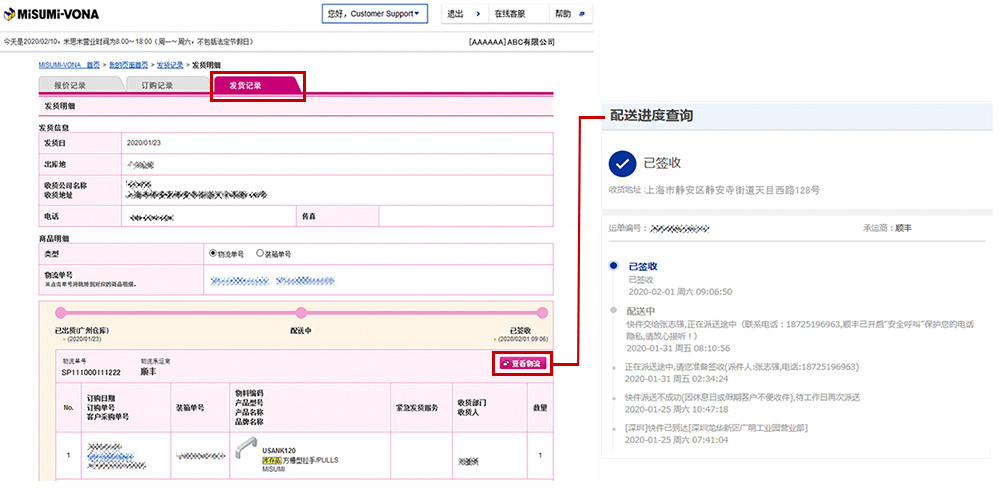
Task: Select the 发货记录 tab
Action: (256, 85)
